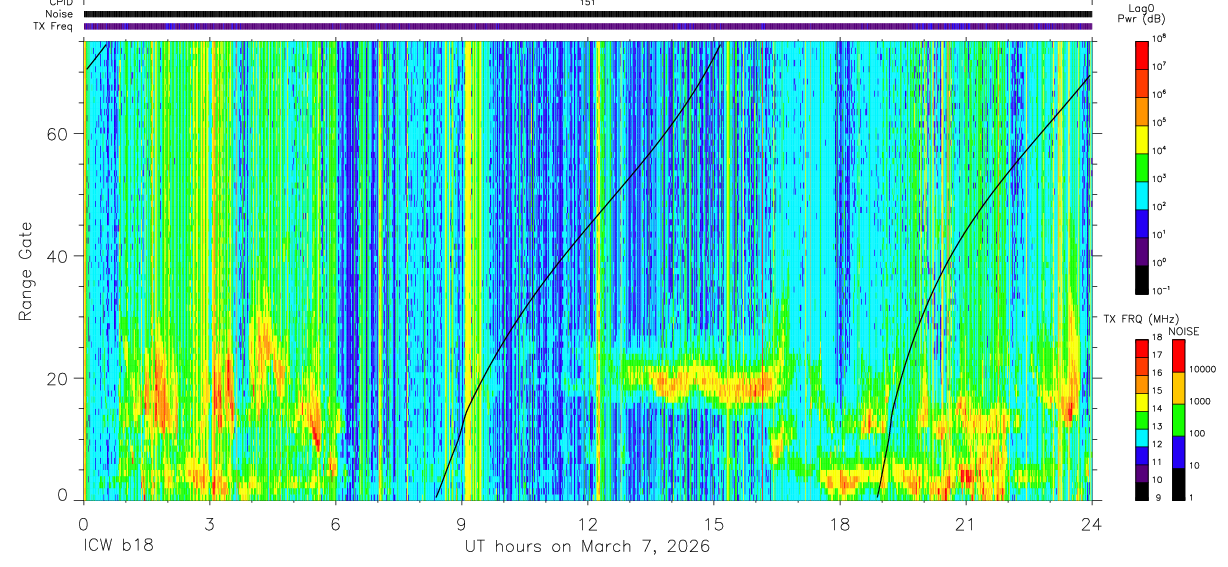Click the blue segment of the TX FRQ bar

tap(1142, 455)
